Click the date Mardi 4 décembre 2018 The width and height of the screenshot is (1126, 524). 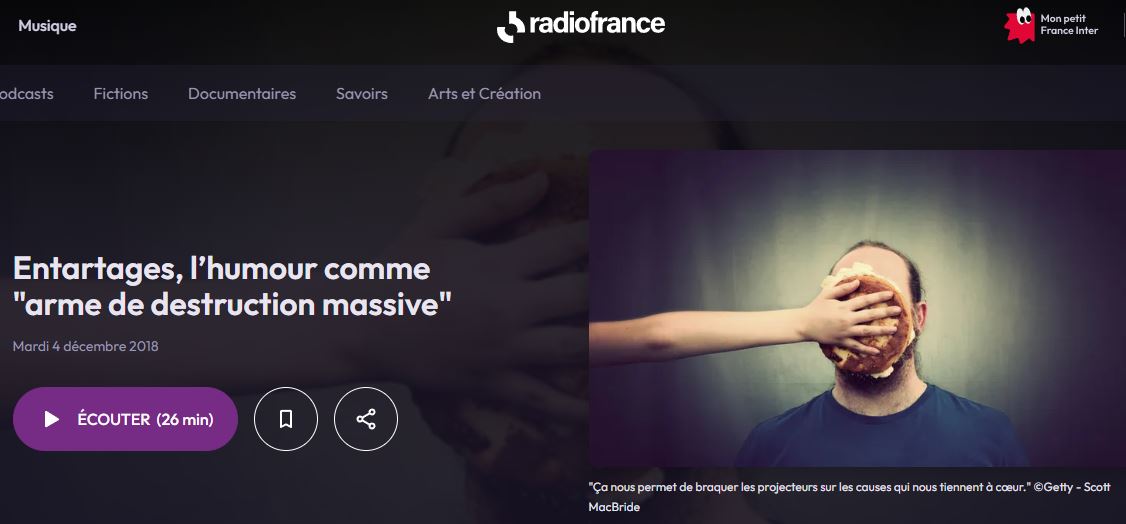(x=85, y=347)
